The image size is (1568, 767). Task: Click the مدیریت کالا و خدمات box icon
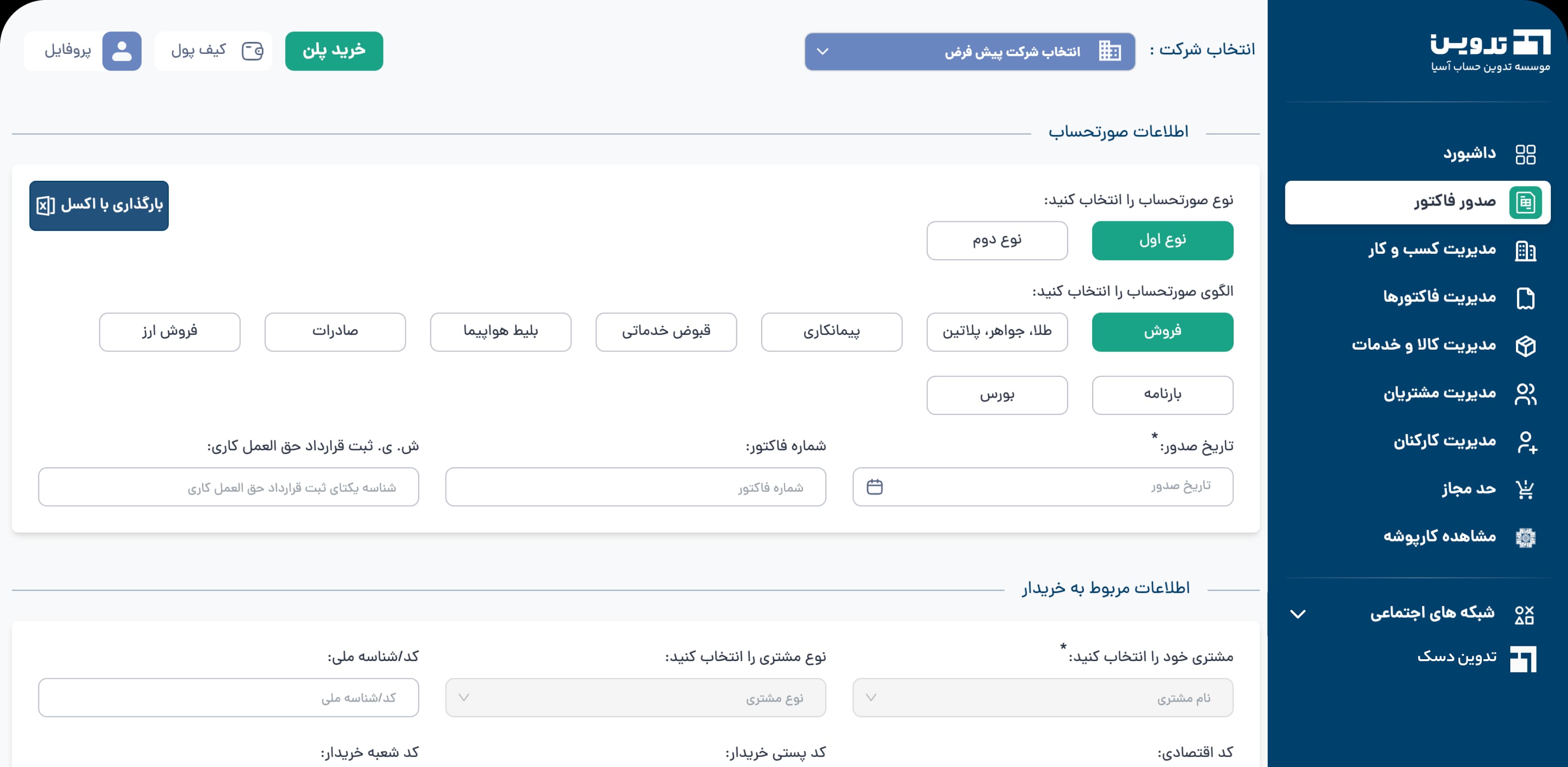(1525, 346)
